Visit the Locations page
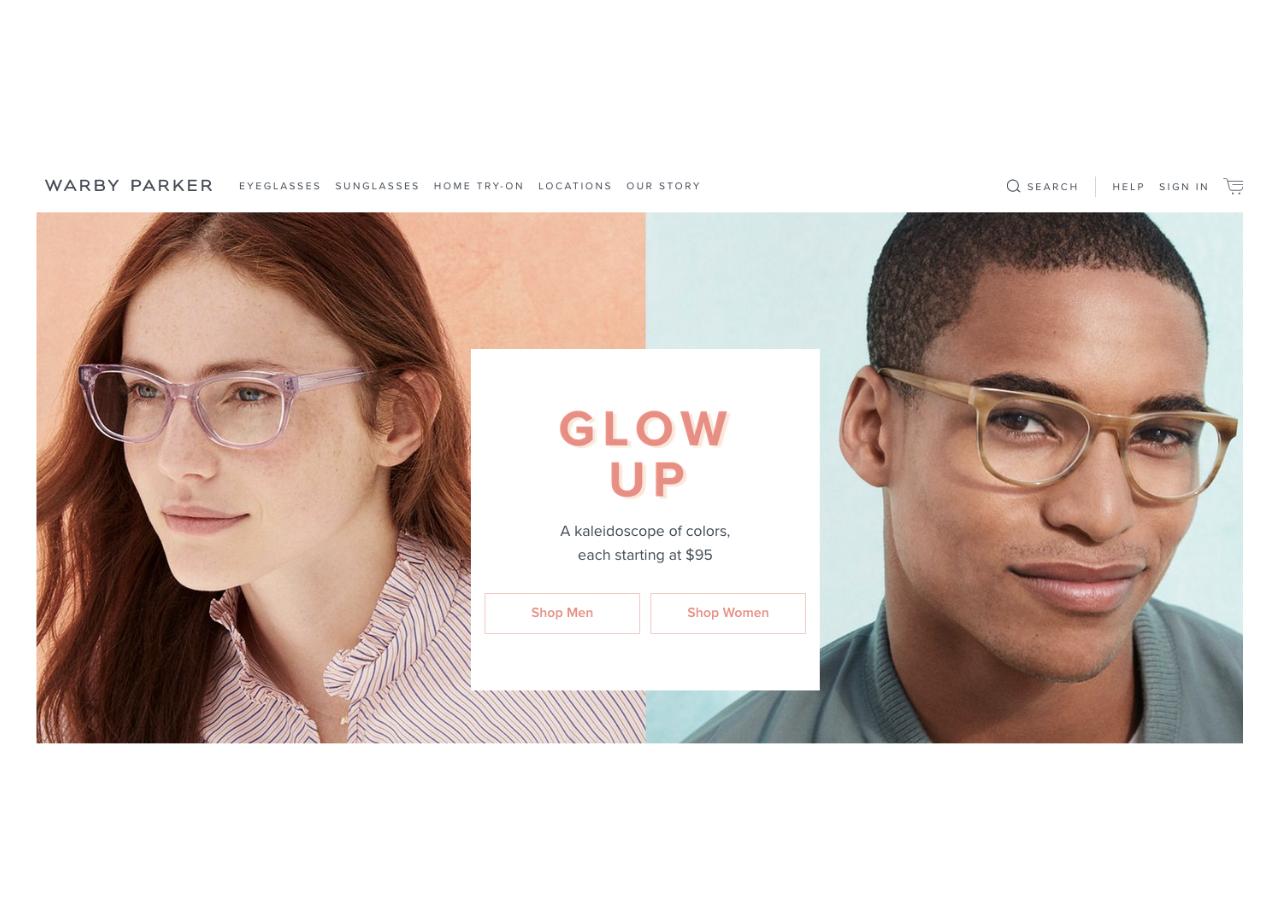 coord(575,186)
